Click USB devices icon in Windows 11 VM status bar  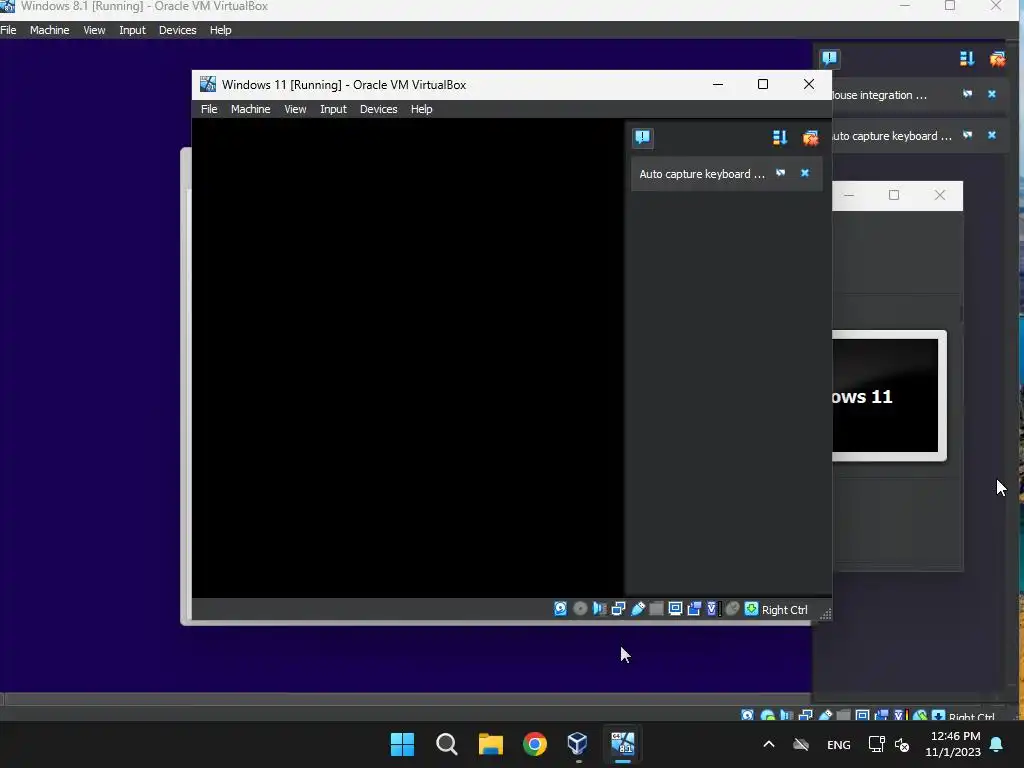tap(638, 609)
